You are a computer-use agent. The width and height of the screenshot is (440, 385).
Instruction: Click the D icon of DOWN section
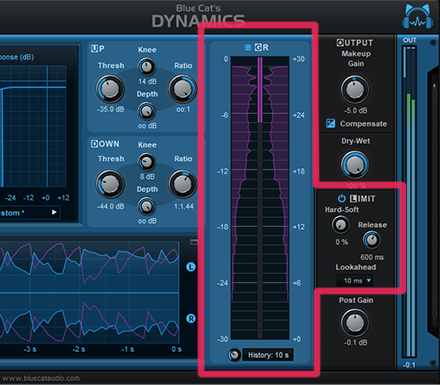(x=94, y=144)
